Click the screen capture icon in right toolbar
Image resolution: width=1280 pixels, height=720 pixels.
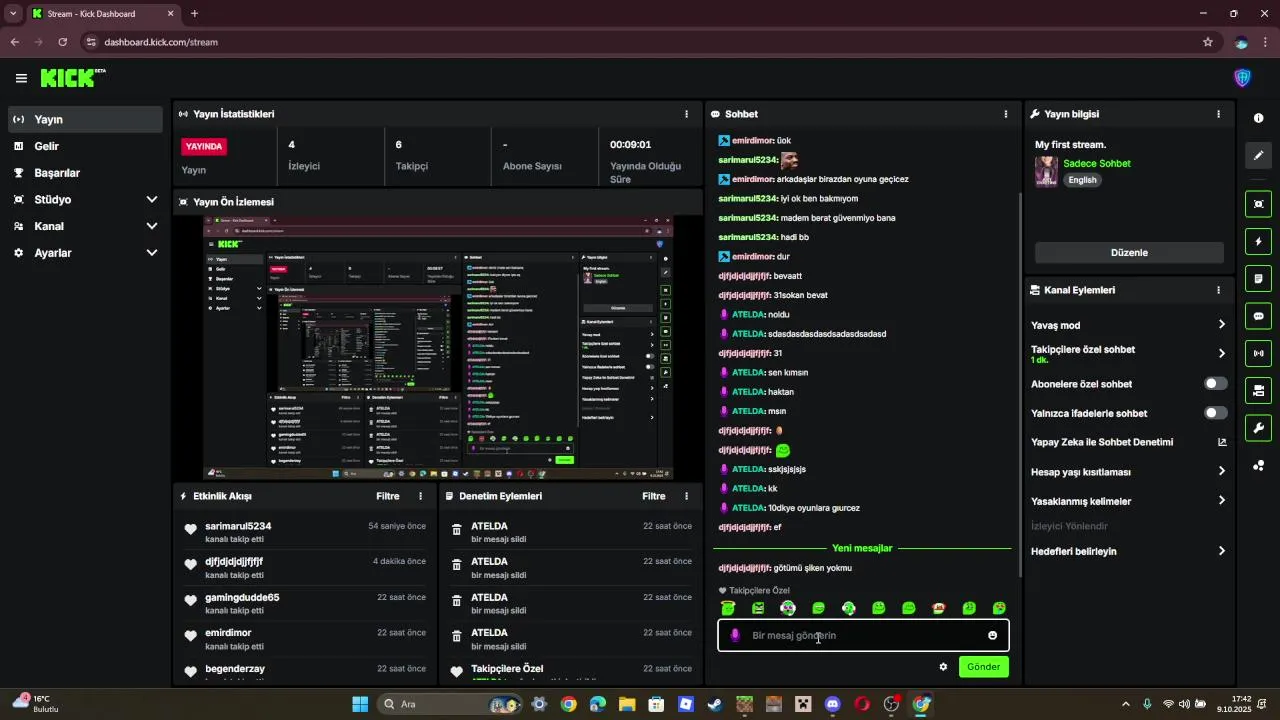coord(1258,204)
